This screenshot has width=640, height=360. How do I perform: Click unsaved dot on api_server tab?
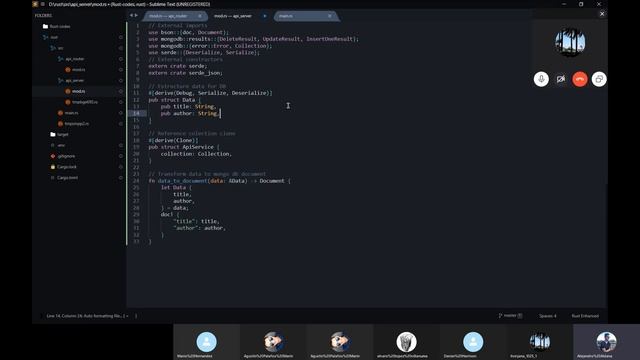[x=264, y=16]
